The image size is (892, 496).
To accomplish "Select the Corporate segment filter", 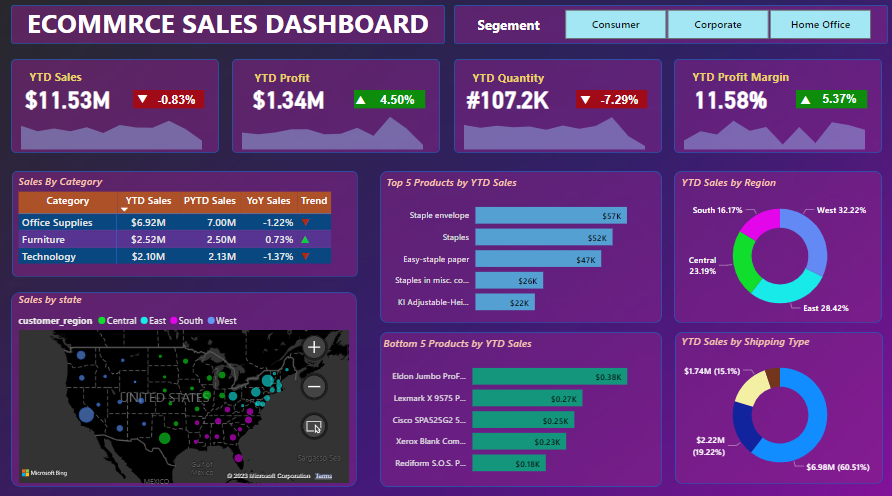I will point(718,25).
